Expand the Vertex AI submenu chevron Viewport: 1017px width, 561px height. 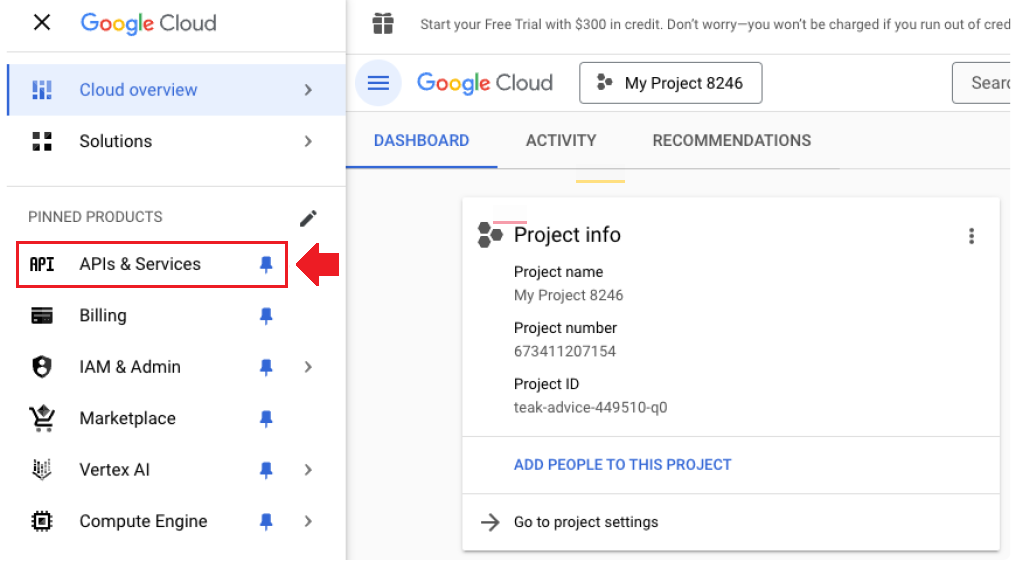click(x=308, y=470)
